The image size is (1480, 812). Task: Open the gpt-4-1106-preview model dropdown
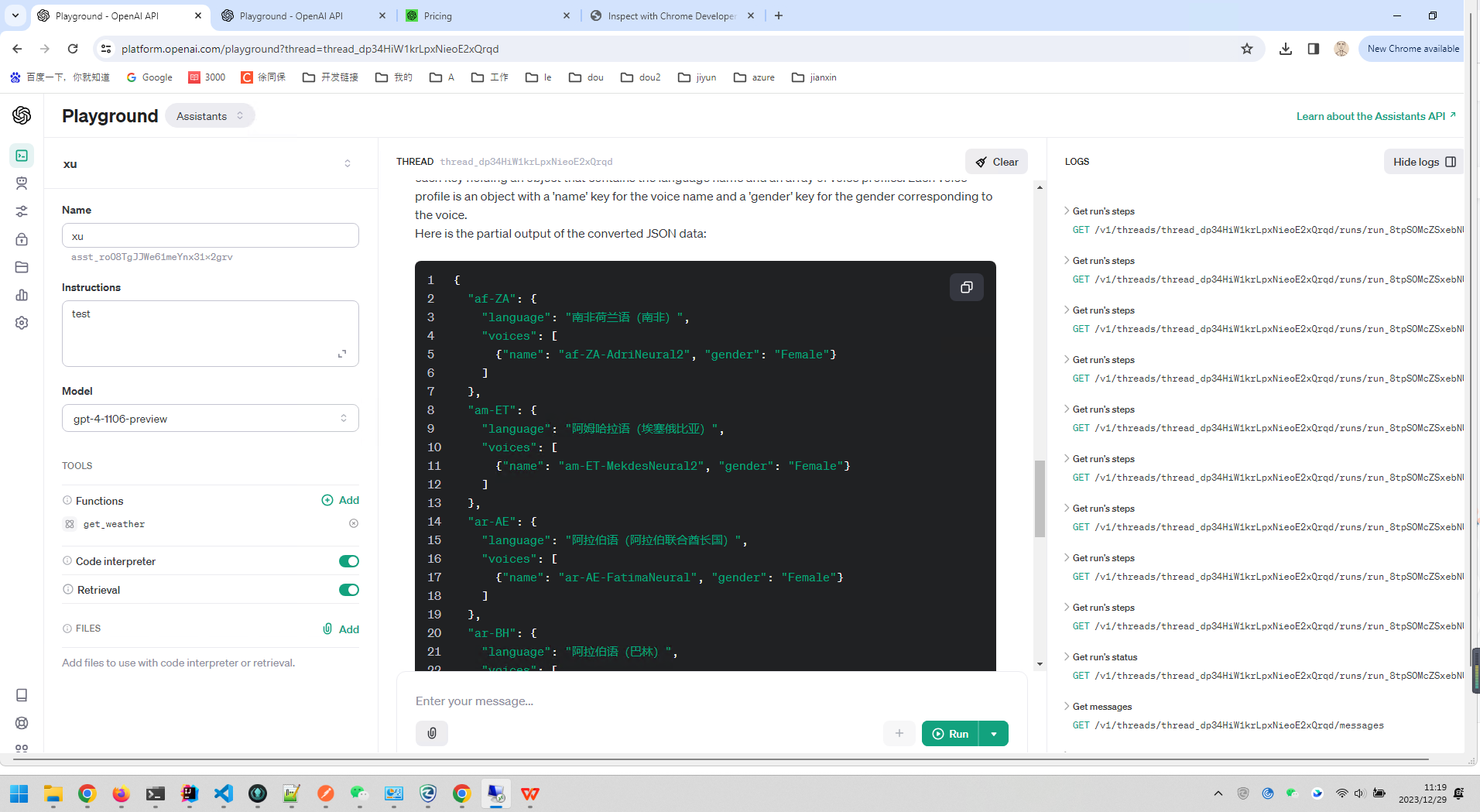click(211, 419)
